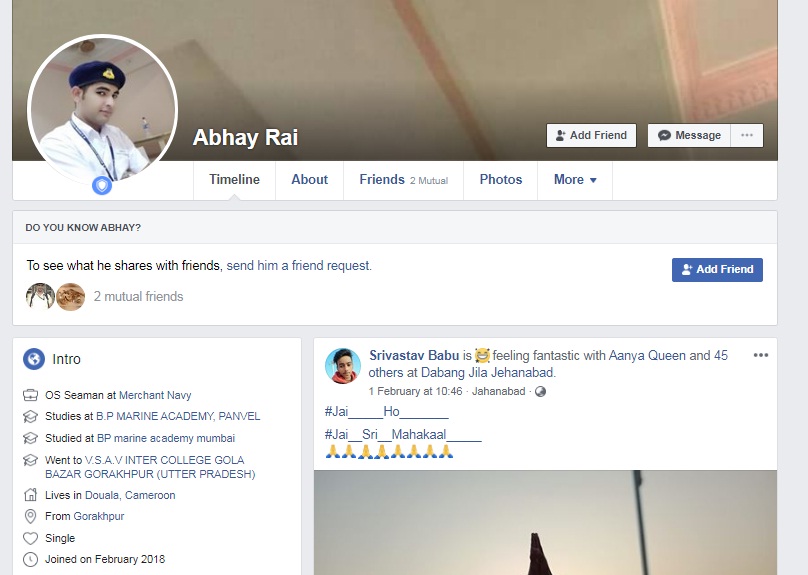Click the clock icon beside 'Joined on'
Image resolution: width=808 pixels, height=575 pixels.
click(x=30, y=560)
